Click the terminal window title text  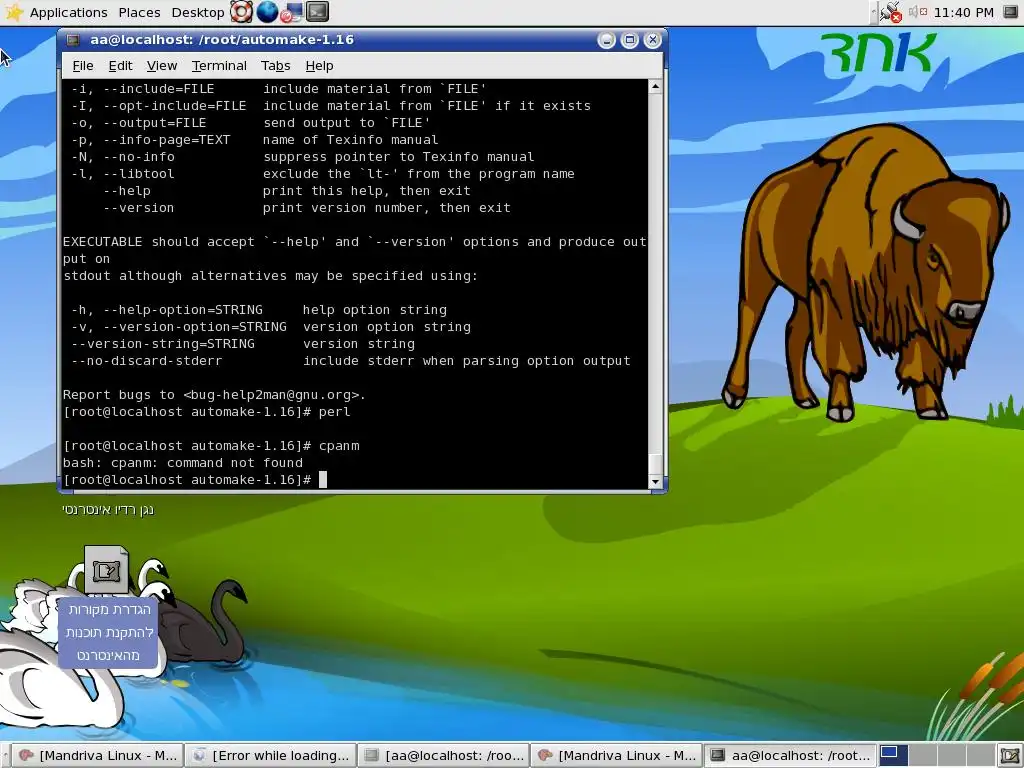tap(222, 40)
